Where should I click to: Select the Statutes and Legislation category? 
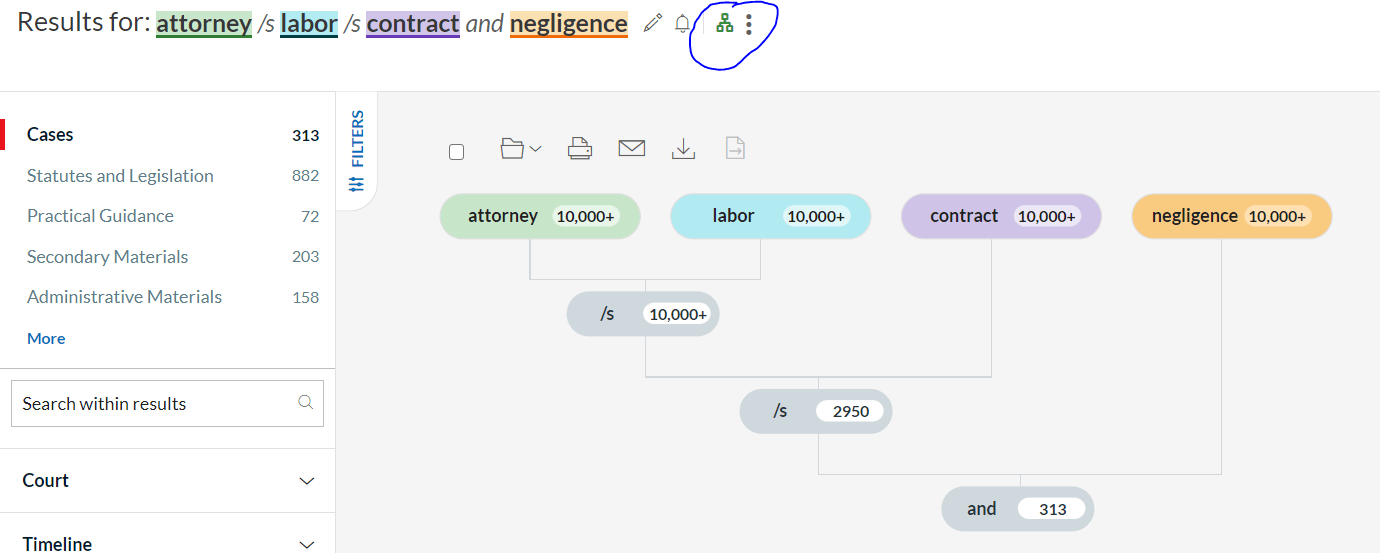click(x=120, y=176)
